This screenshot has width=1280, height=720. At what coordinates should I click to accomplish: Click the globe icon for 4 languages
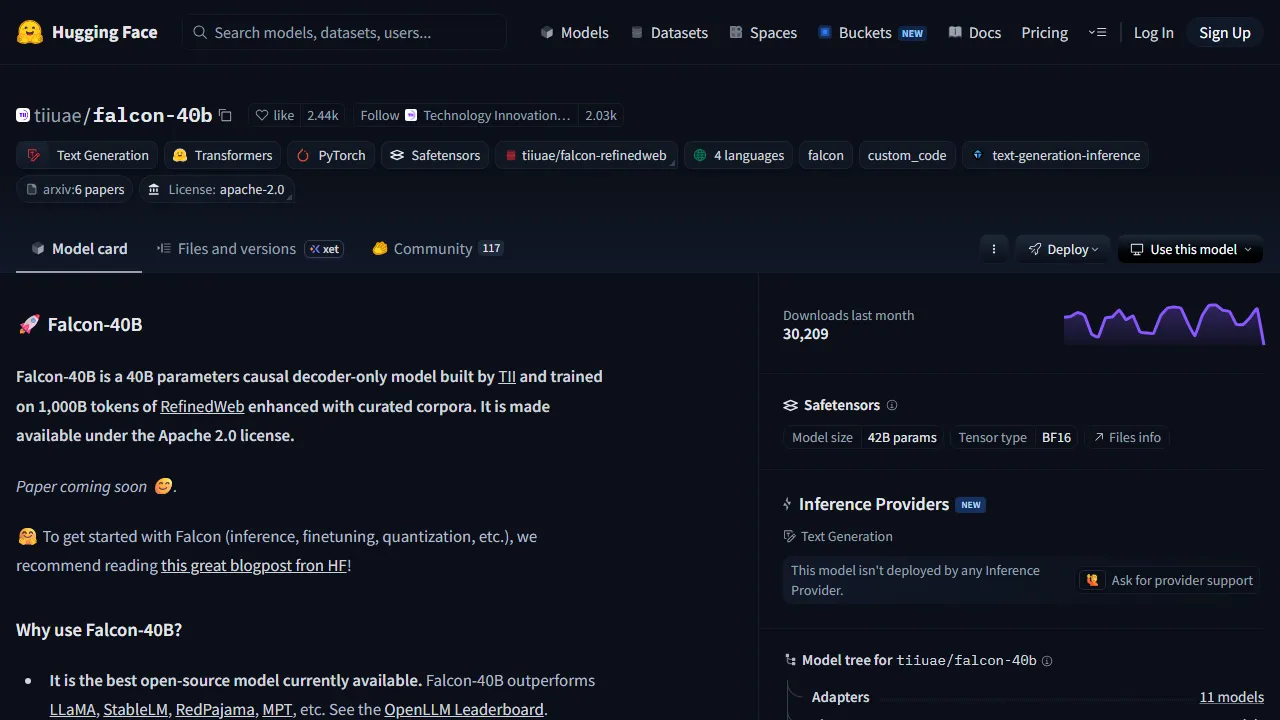pos(700,155)
